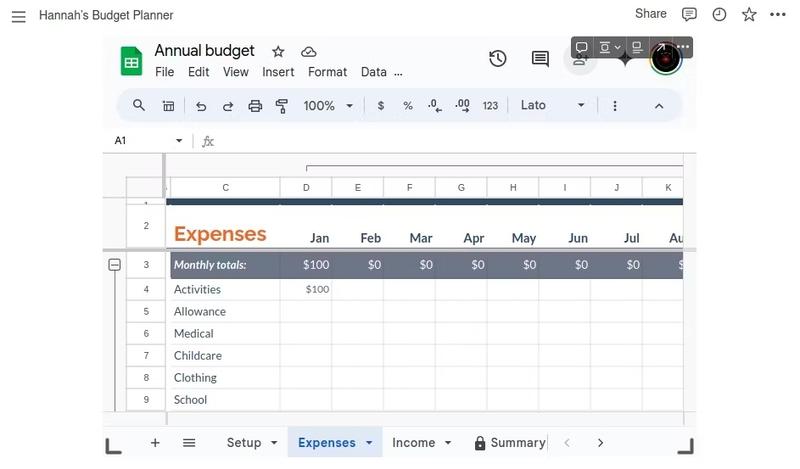Search the menus with magnifier icon
Viewport: 800px width, 469px height.
pos(139,105)
